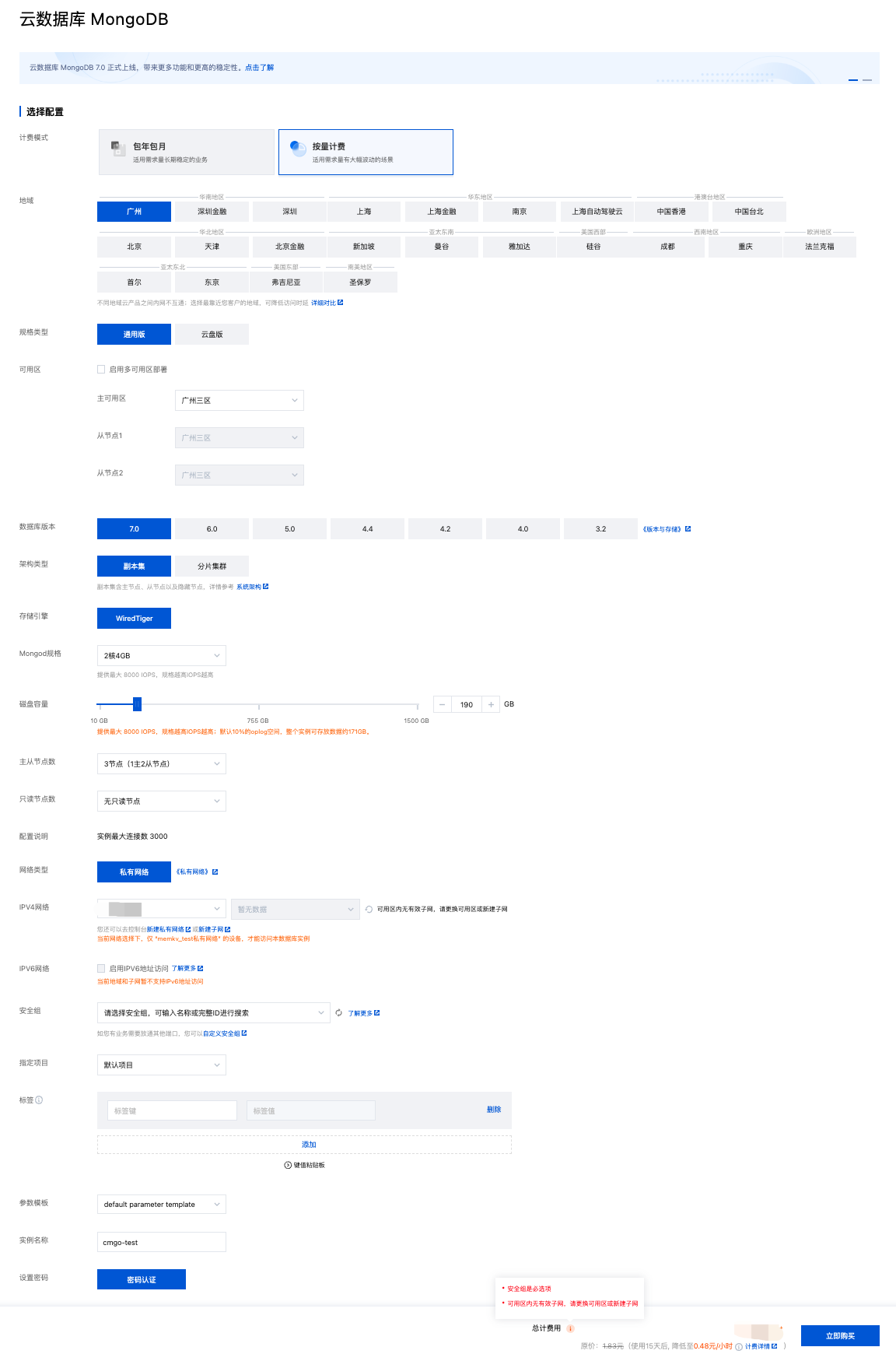This screenshot has height=1354, width=896.
Task: Click the 立即购买 purchase button
Action: (x=840, y=1335)
